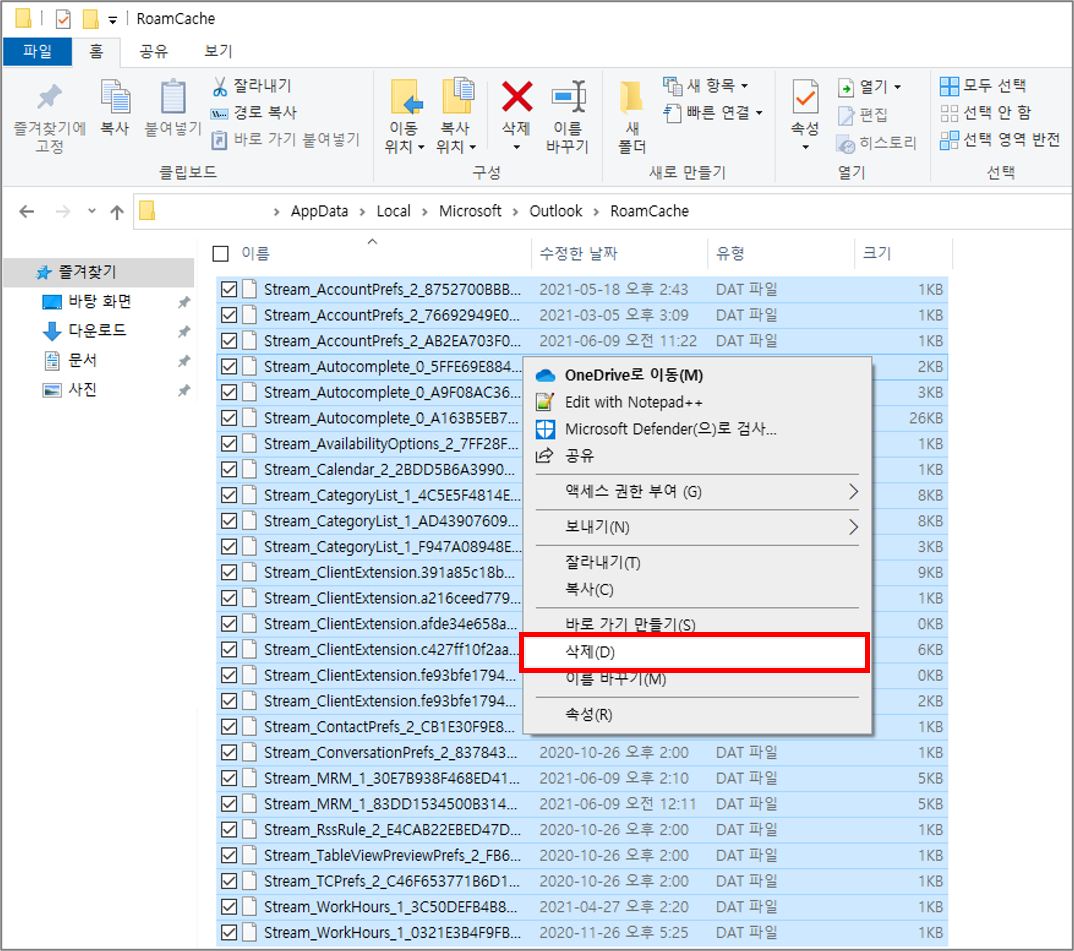Uncheck Stream_RssRule_2_E4CAB22EBED47D checkbox
Image resolution: width=1074 pixels, height=951 pixels.
(x=229, y=830)
